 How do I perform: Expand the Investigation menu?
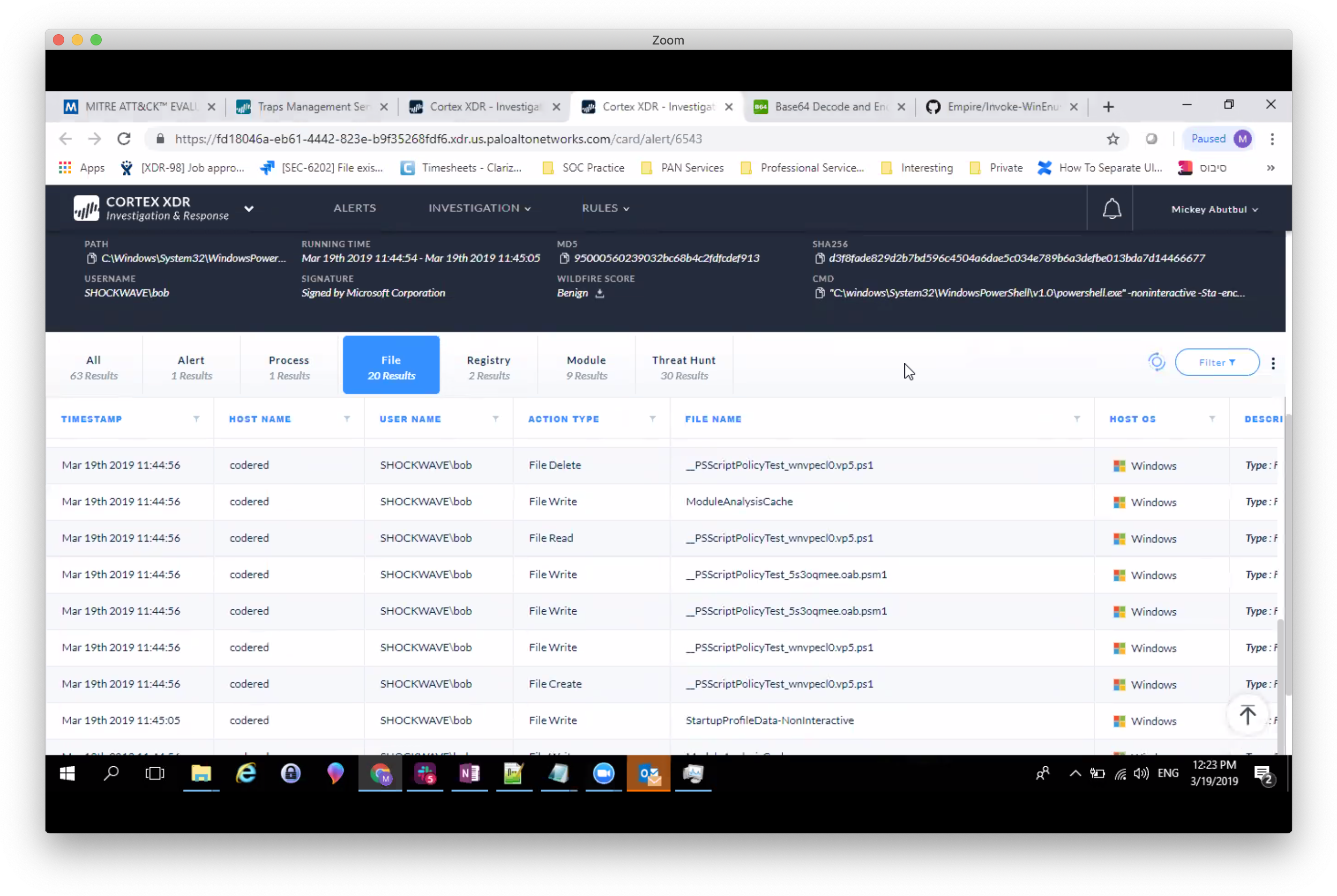(479, 208)
